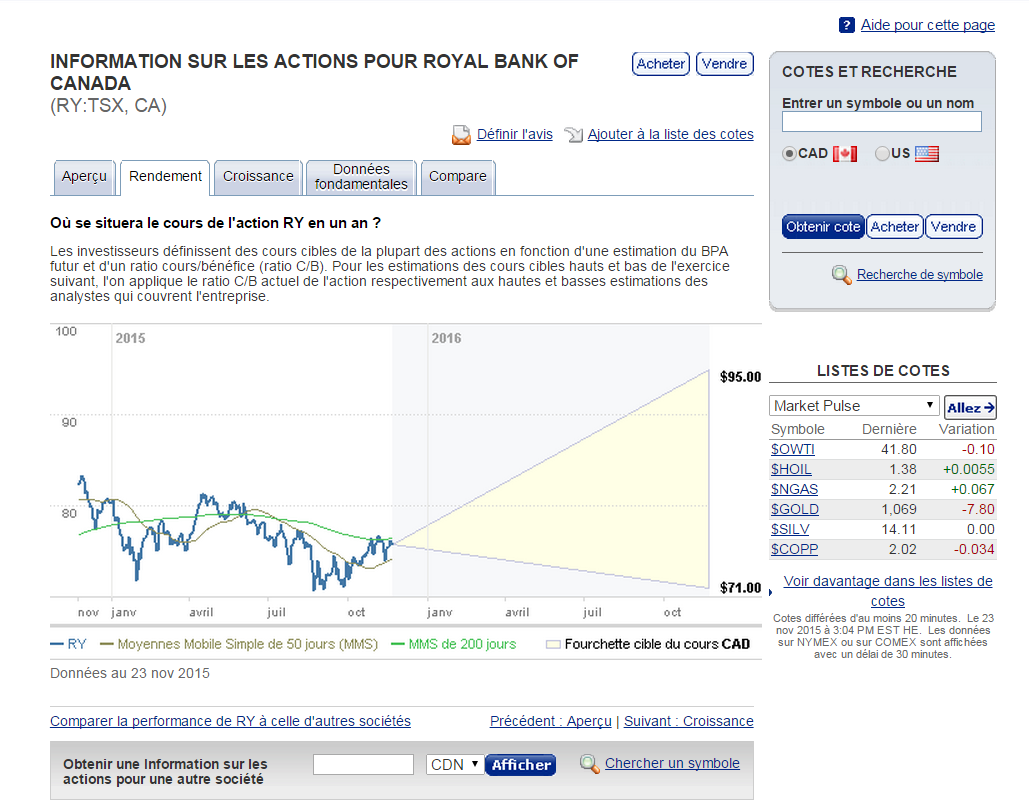The width and height of the screenshot is (1029, 810).
Task: Click the $95.00 high target label
Action: tap(740, 377)
